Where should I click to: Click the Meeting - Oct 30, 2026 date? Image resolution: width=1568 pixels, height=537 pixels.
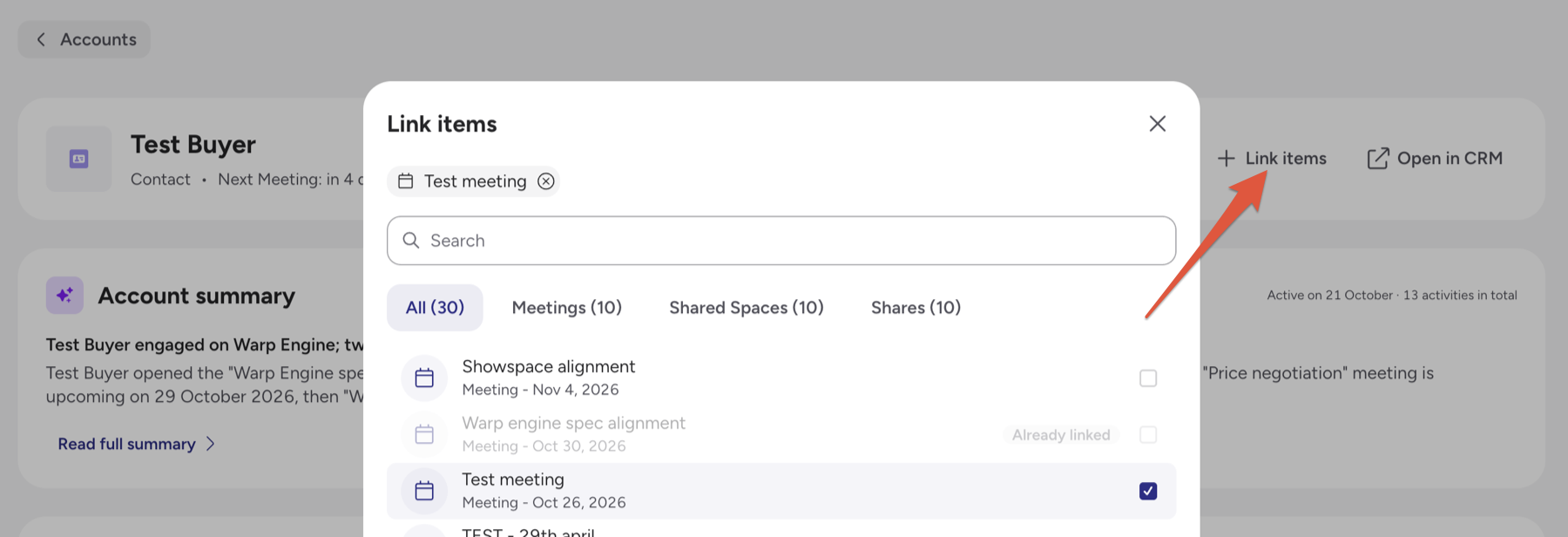[544, 446]
